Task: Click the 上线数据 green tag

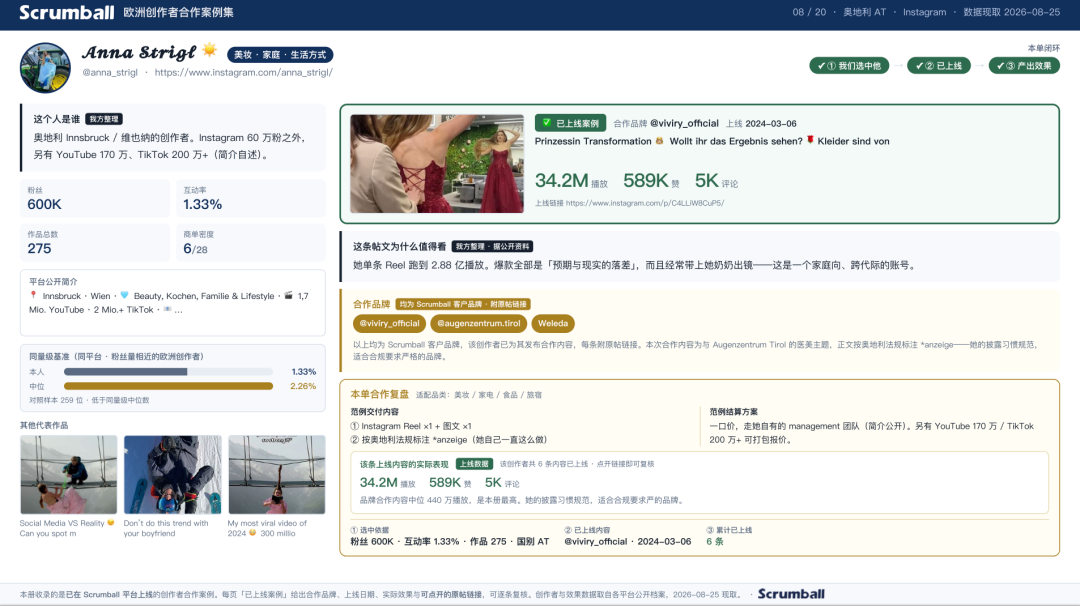Action: [475, 464]
